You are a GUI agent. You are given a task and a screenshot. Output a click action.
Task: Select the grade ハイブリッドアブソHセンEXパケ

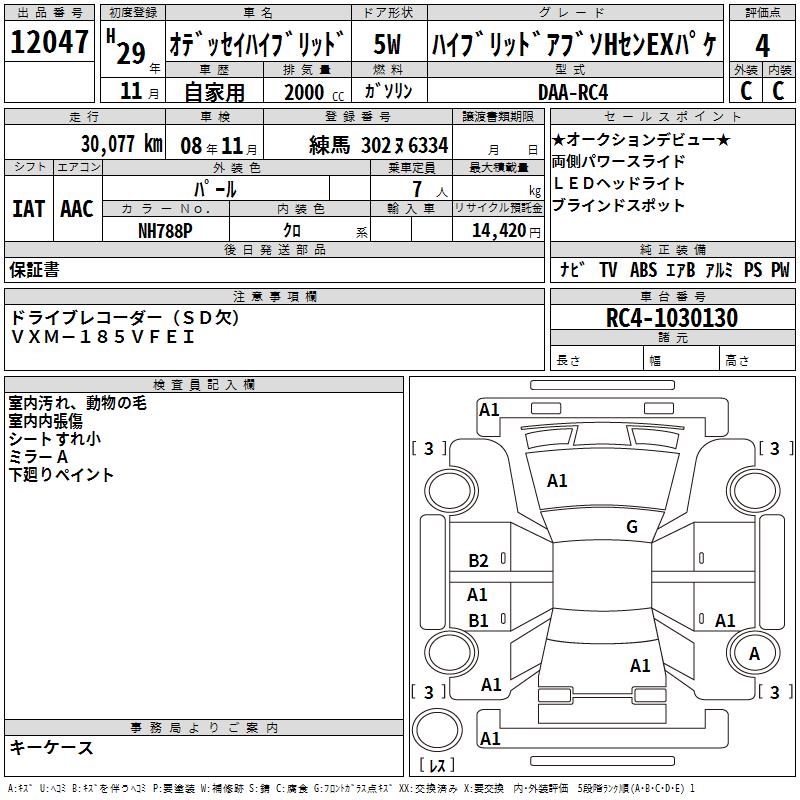click(x=575, y=44)
